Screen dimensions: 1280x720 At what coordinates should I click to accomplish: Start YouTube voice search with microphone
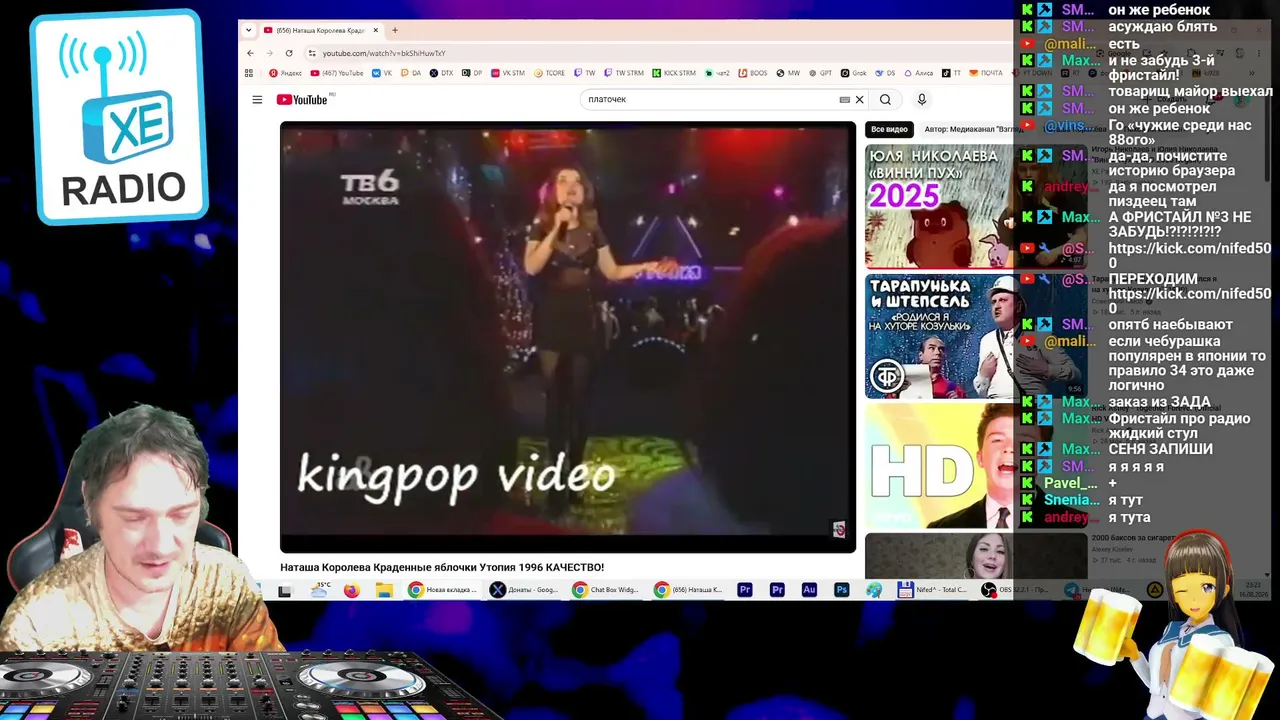(x=922, y=99)
